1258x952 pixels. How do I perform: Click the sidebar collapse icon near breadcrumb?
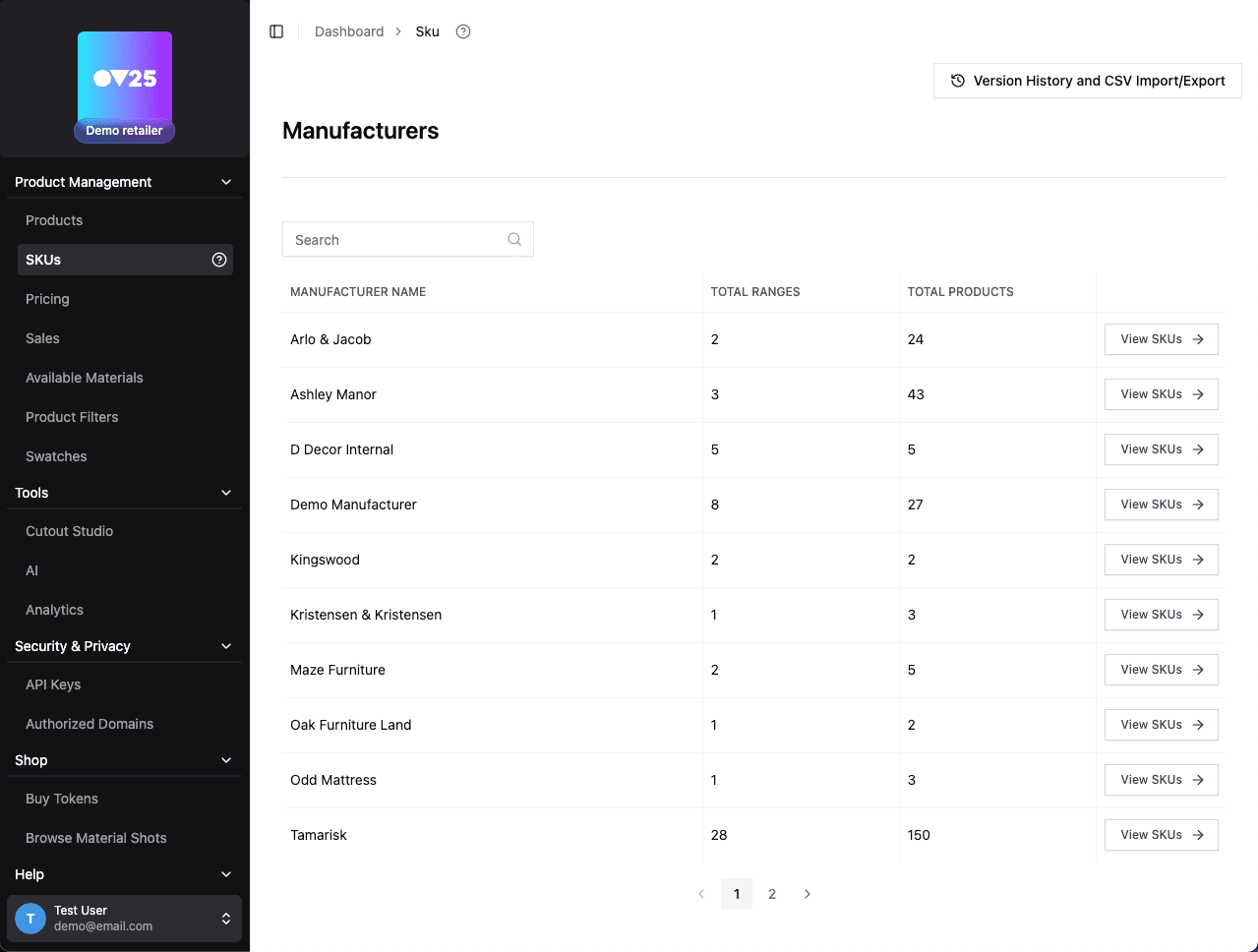pyautogui.click(x=276, y=30)
